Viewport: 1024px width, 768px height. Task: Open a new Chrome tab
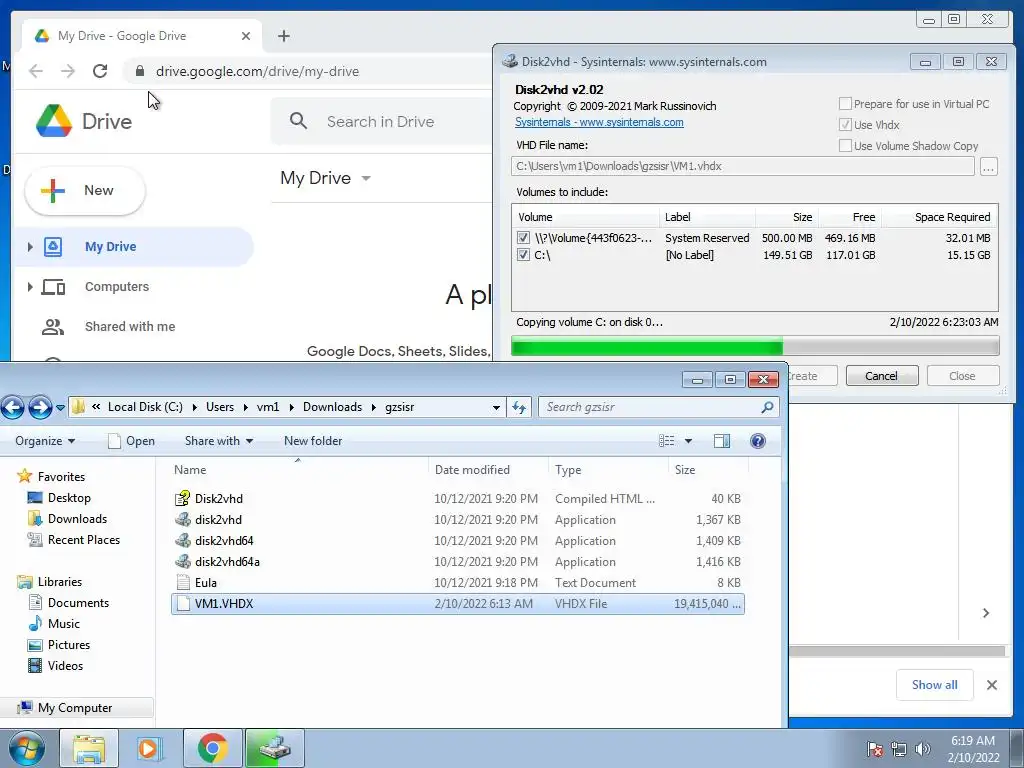click(x=283, y=36)
